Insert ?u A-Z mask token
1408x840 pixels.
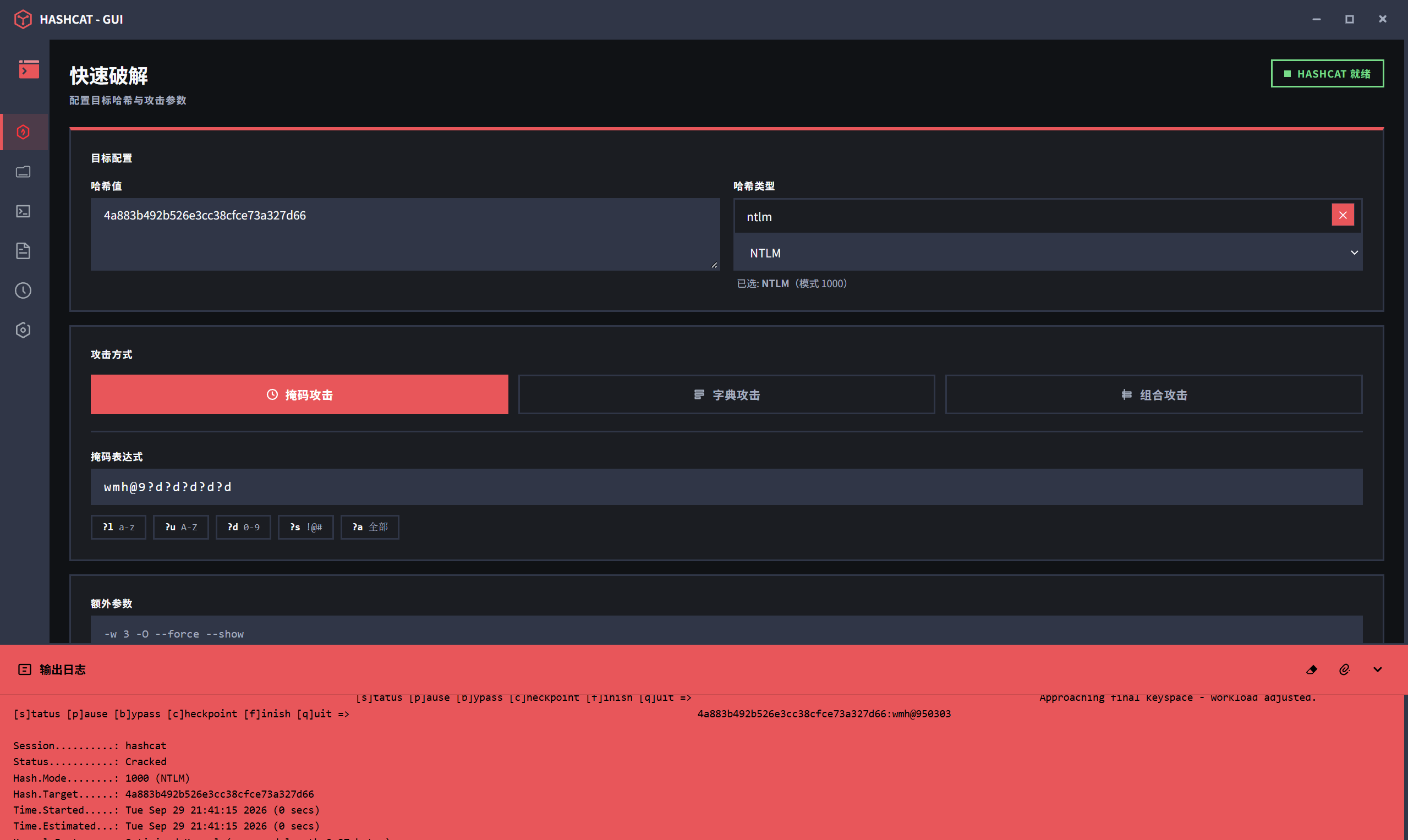[180, 527]
